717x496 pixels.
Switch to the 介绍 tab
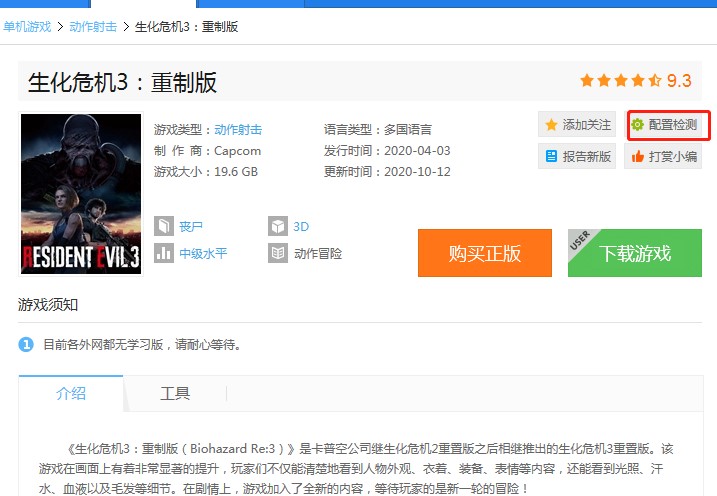point(71,393)
